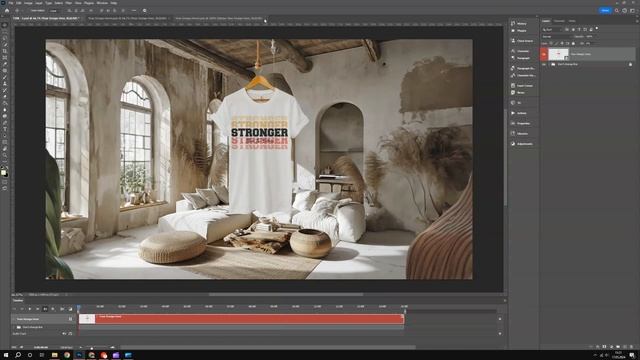Open the Actions panel
Screen dimensions: 640x360
[519, 113]
